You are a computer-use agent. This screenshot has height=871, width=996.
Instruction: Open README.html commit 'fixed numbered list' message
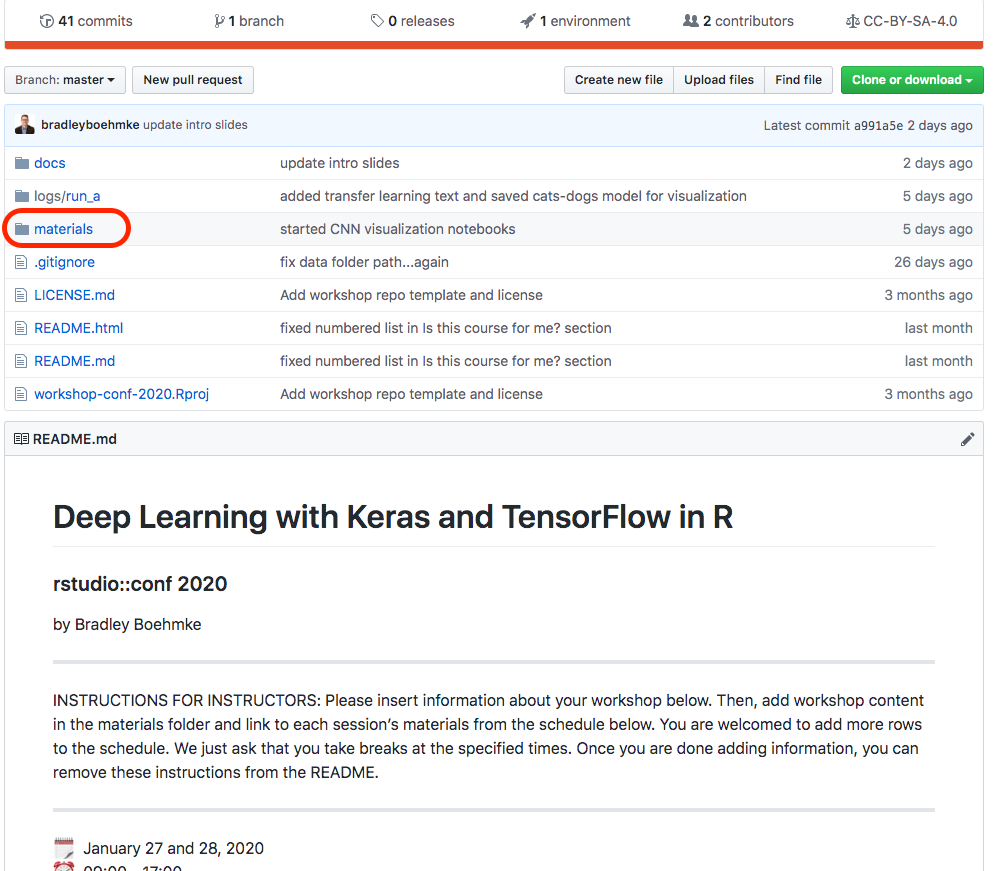[446, 328]
